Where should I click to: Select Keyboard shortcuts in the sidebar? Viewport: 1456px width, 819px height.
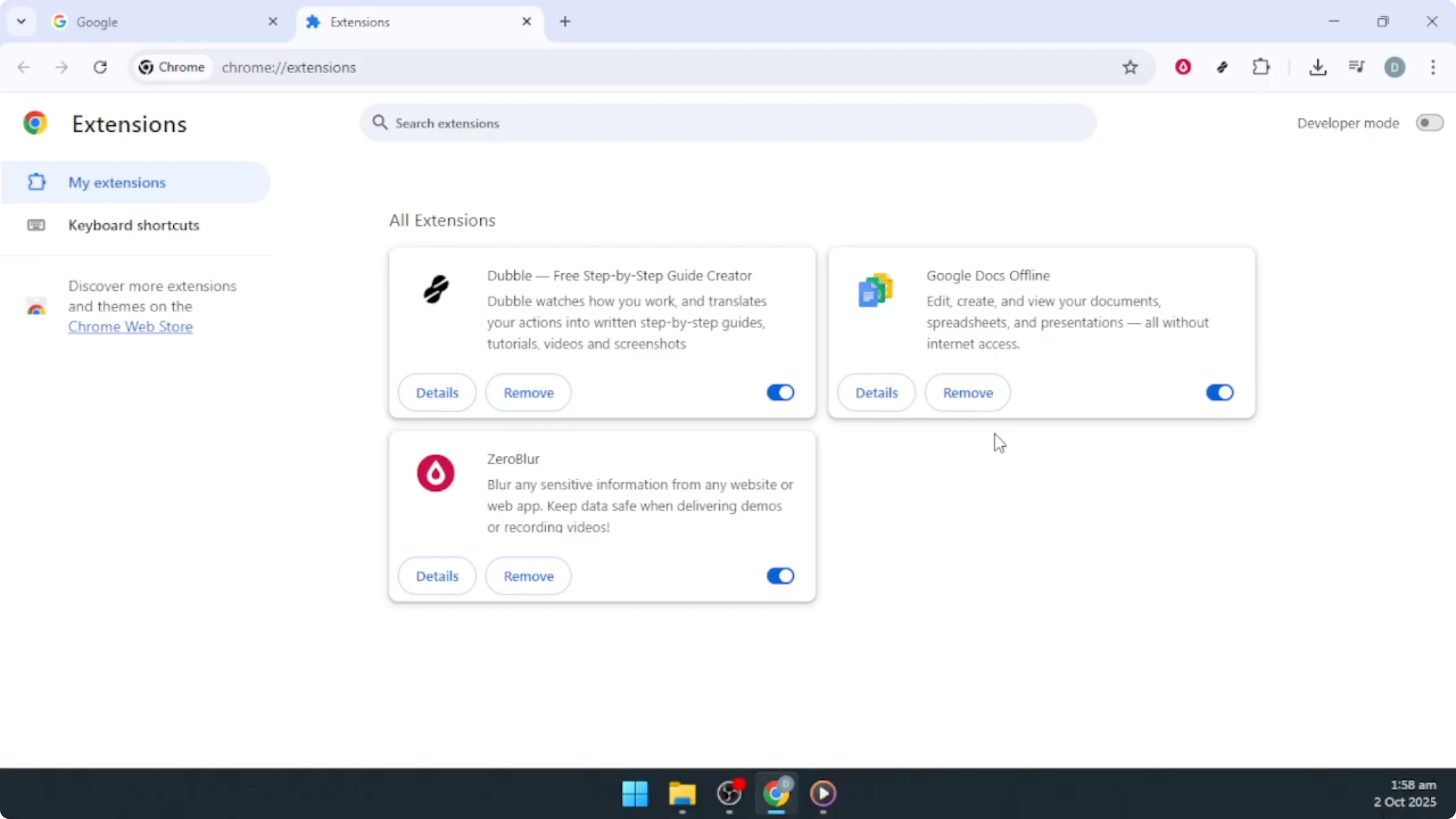(x=134, y=225)
